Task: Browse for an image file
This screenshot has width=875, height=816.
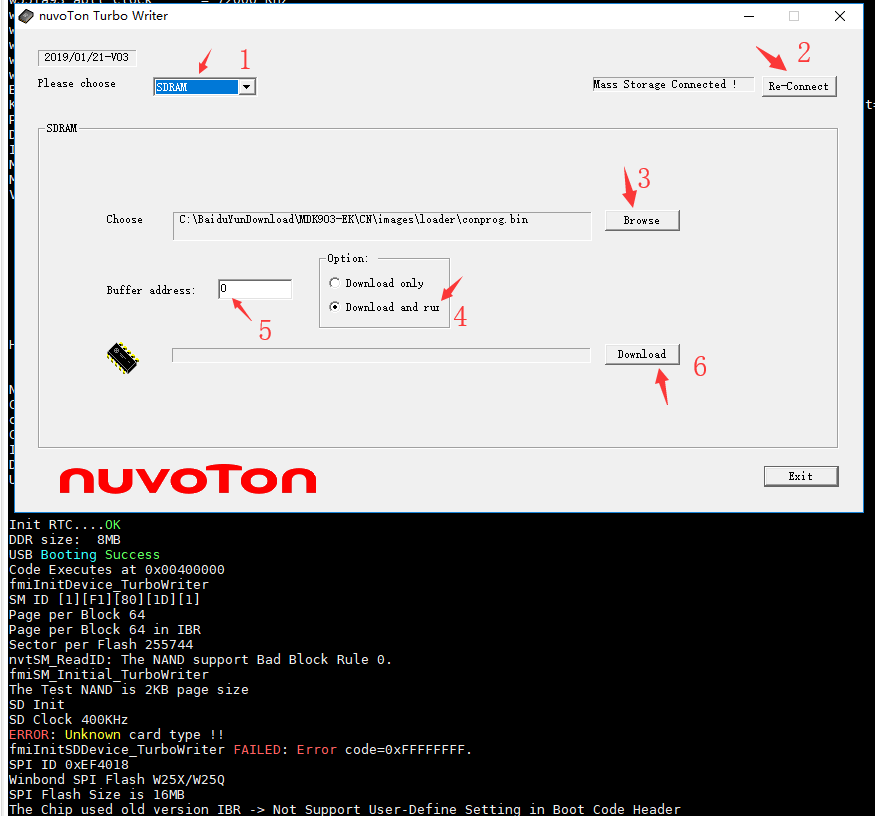Action: coord(642,220)
